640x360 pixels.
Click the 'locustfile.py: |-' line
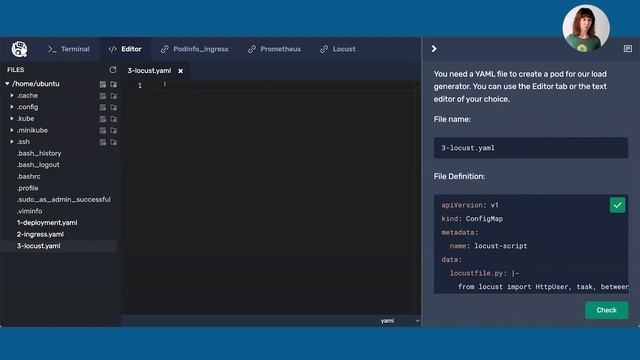click(484, 273)
